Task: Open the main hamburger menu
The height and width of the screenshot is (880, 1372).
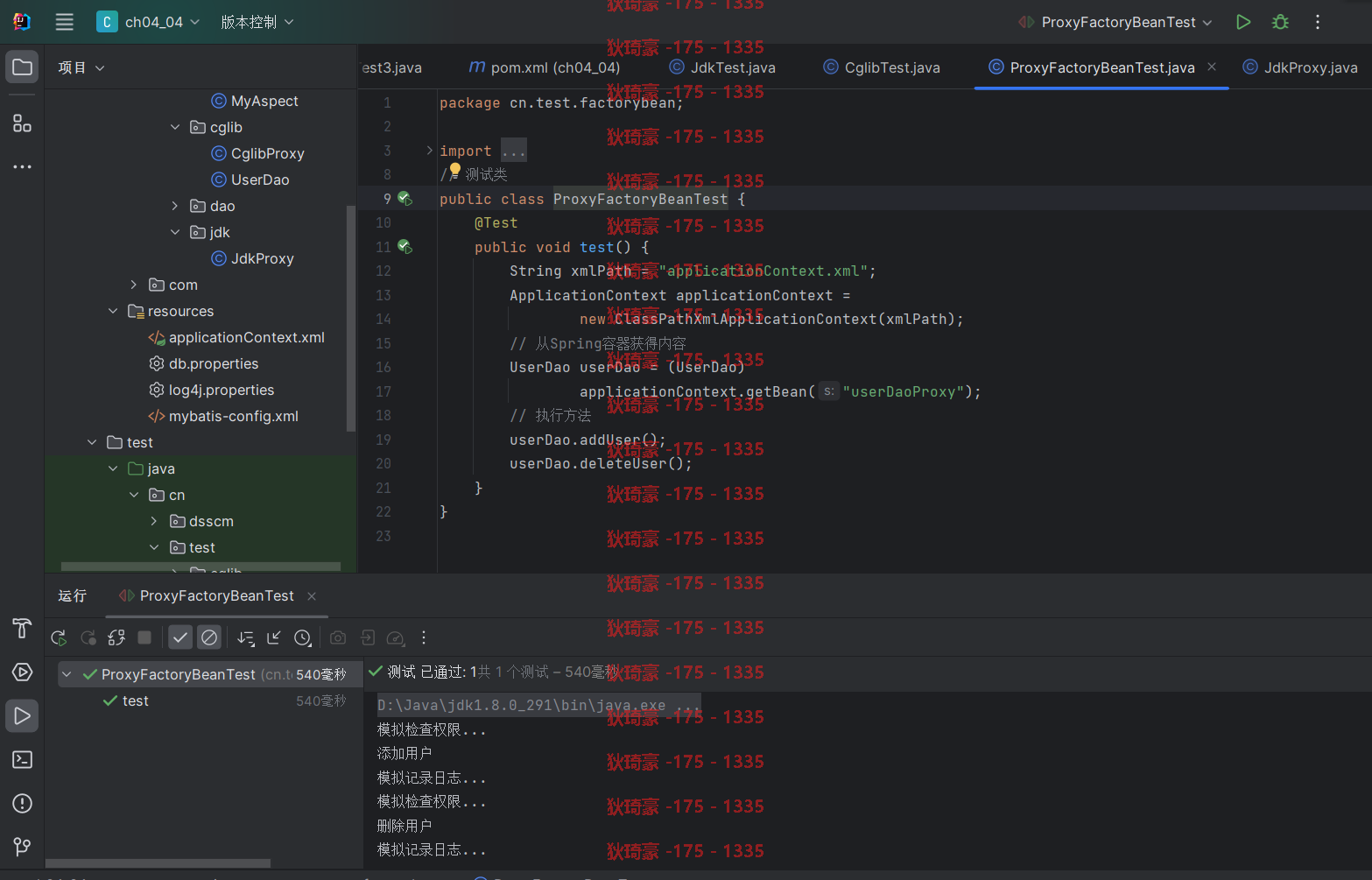Action: point(65,22)
